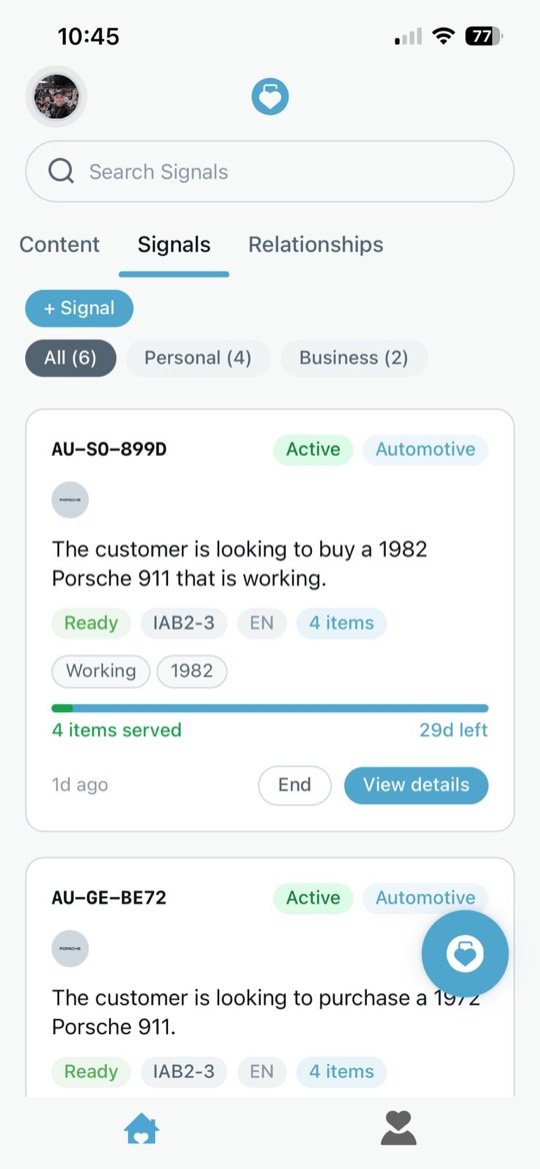Open the profile avatar photo

(56, 97)
